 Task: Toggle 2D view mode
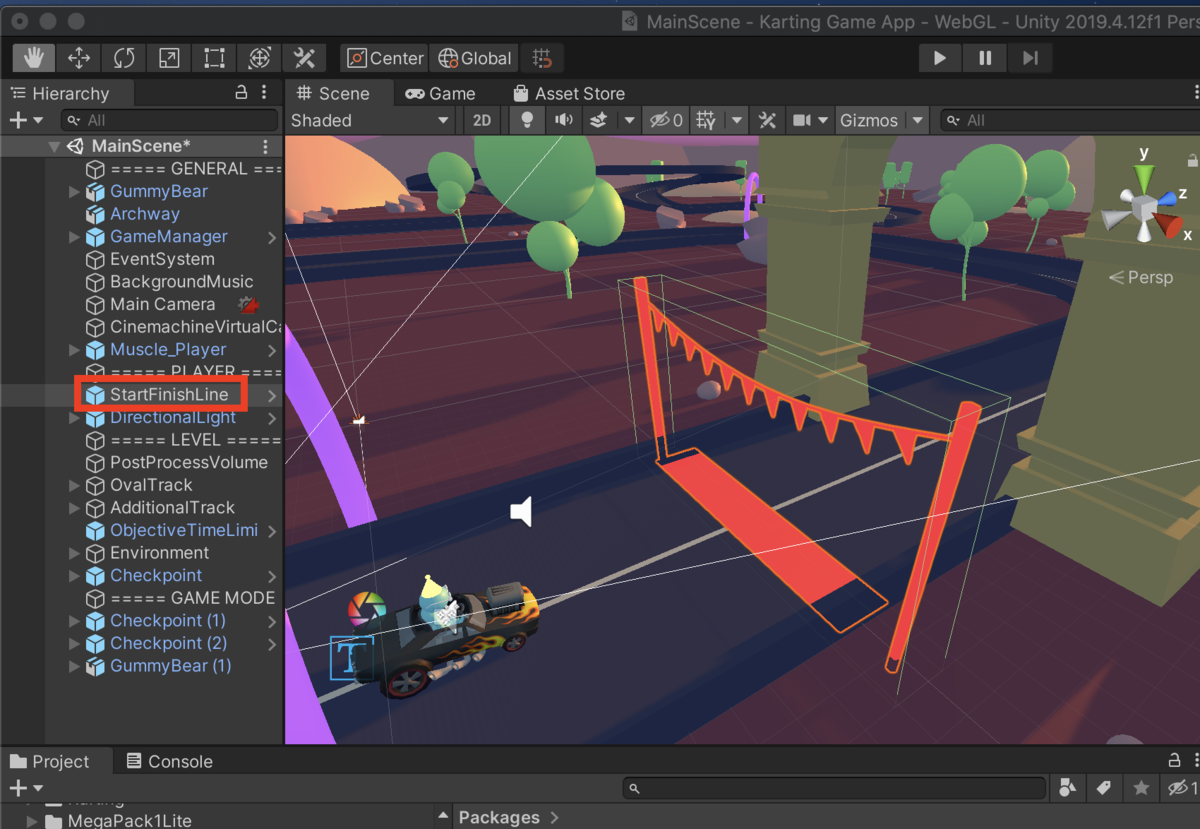(482, 120)
